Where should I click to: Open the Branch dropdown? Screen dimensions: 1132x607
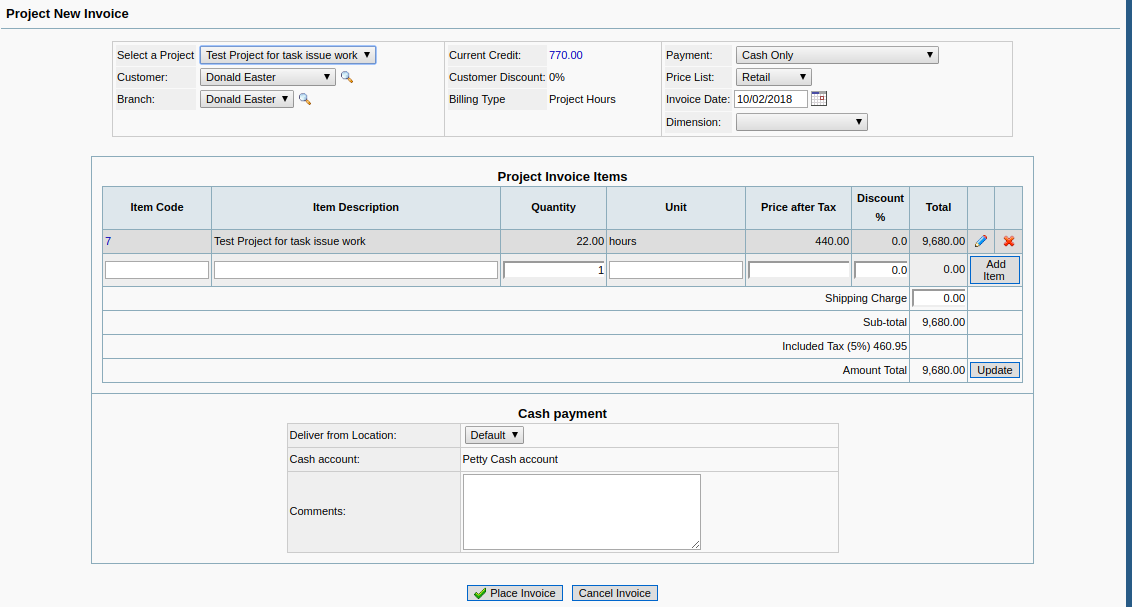coord(247,99)
